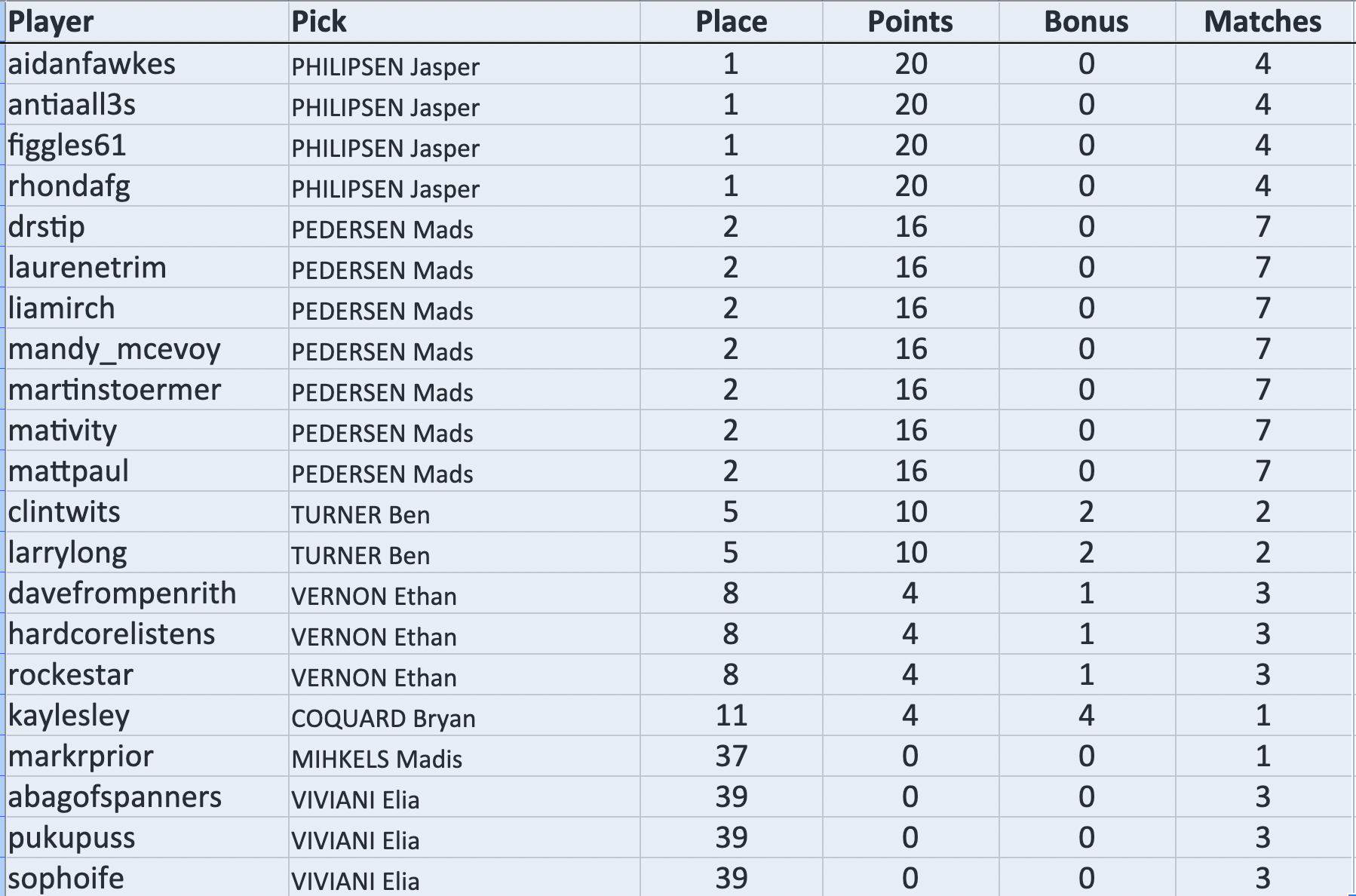The height and width of the screenshot is (896, 1356).
Task: Click the Place column header
Action: pyautogui.click(x=731, y=22)
